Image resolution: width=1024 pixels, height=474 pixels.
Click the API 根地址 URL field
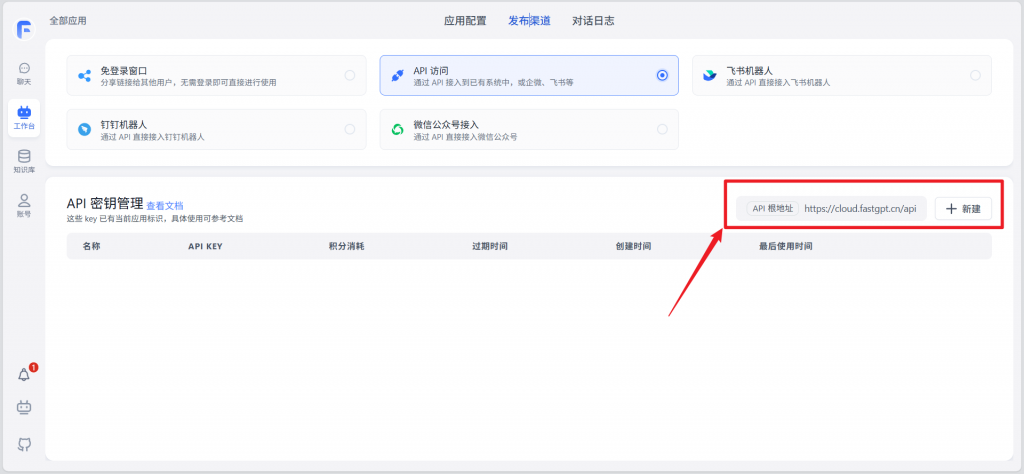[860, 208]
